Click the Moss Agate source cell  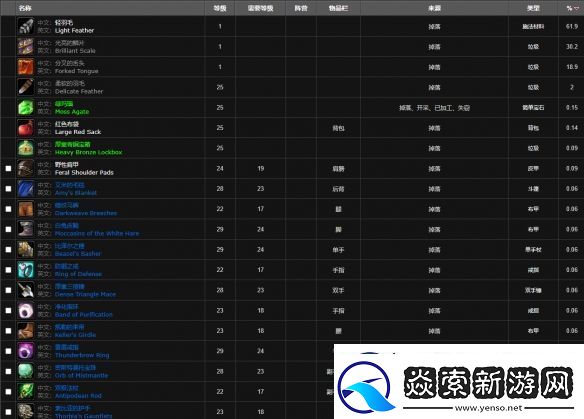[434, 108]
